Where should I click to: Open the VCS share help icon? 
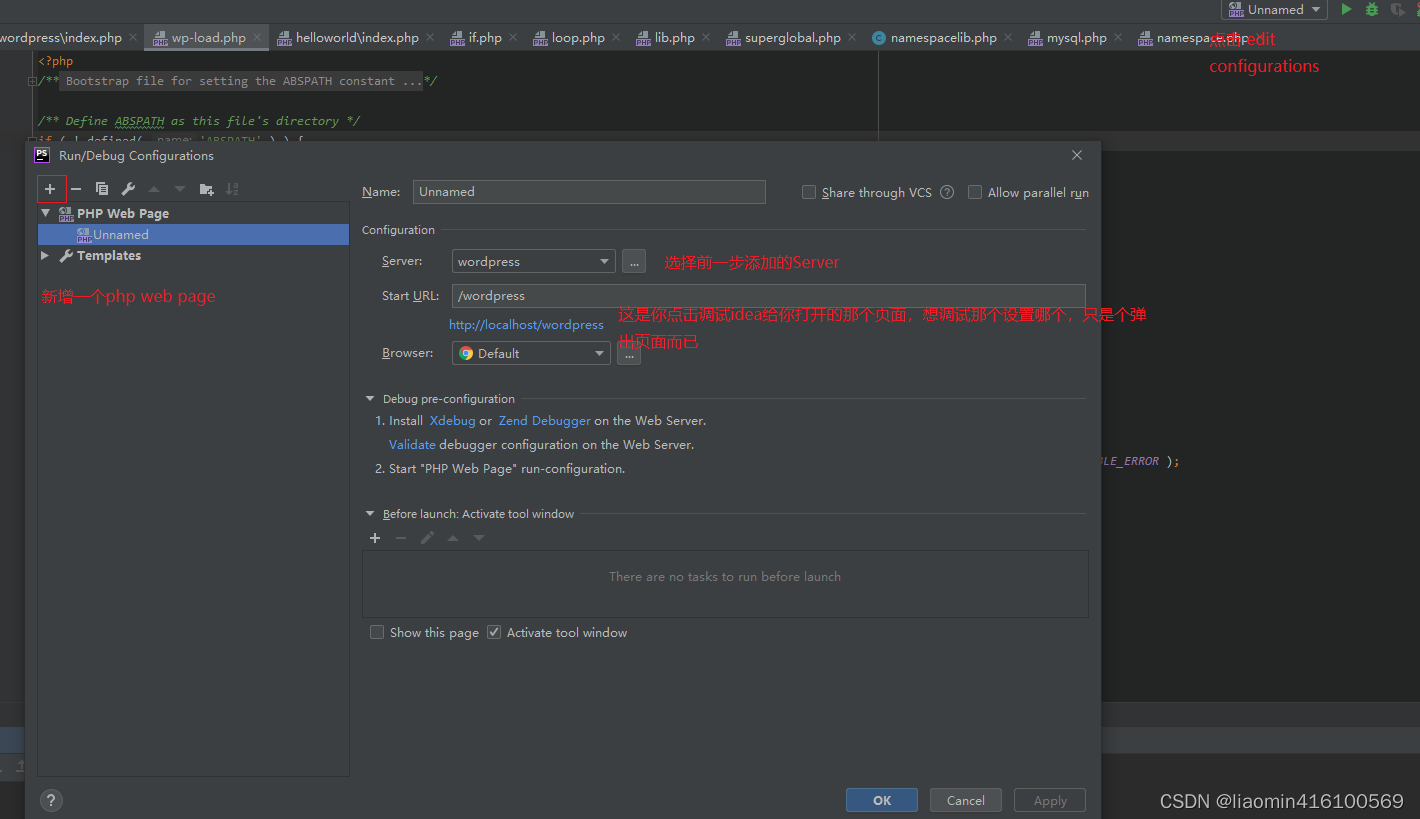point(947,192)
